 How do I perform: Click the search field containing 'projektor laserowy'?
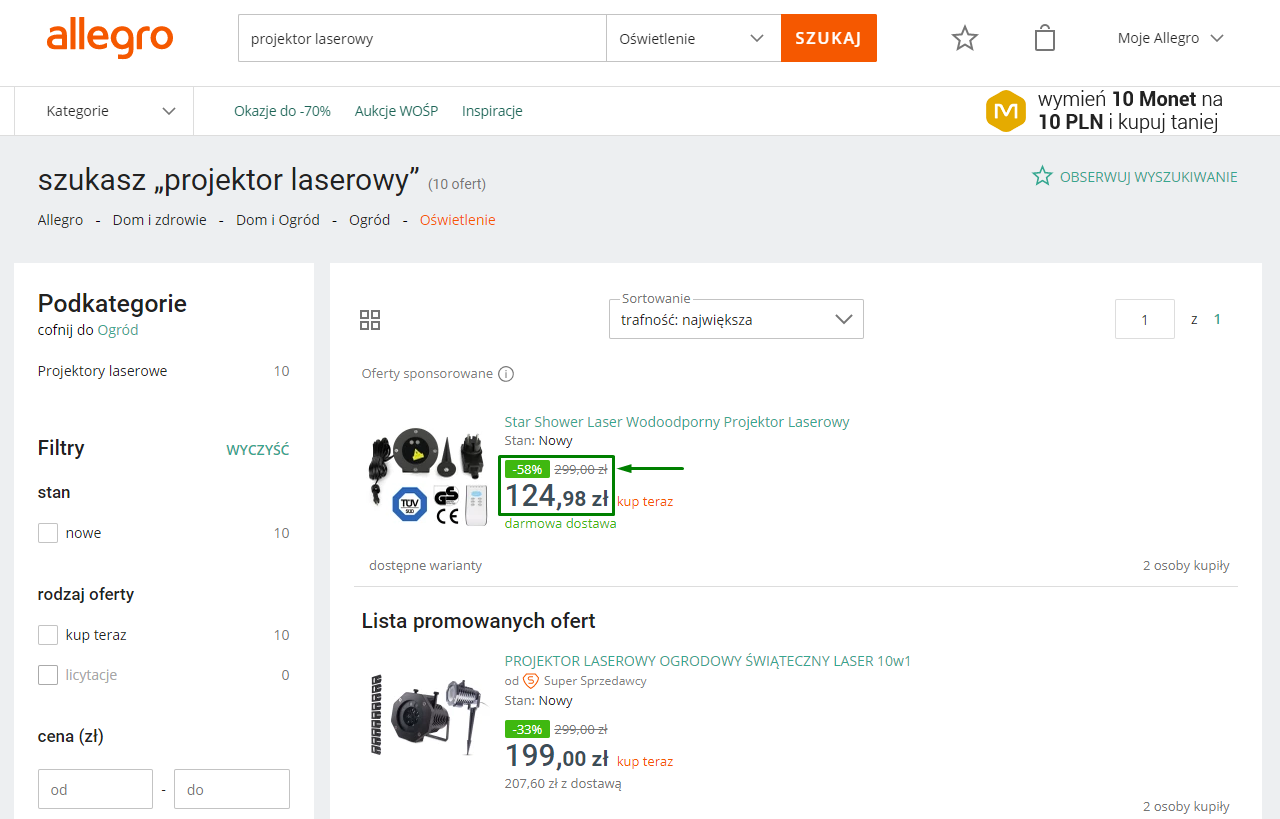[x=422, y=38]
